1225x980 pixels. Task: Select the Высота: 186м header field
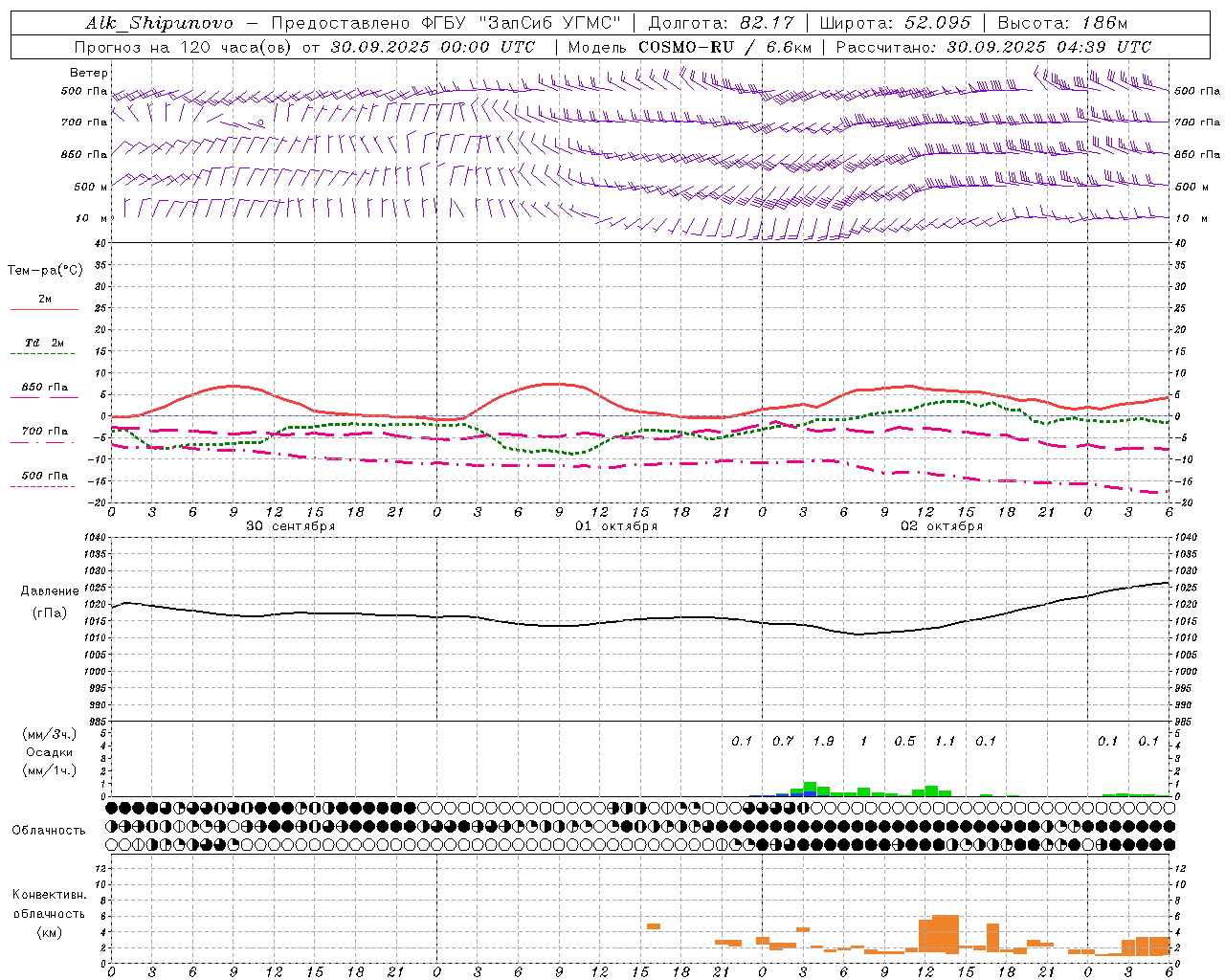point(1062,23)
